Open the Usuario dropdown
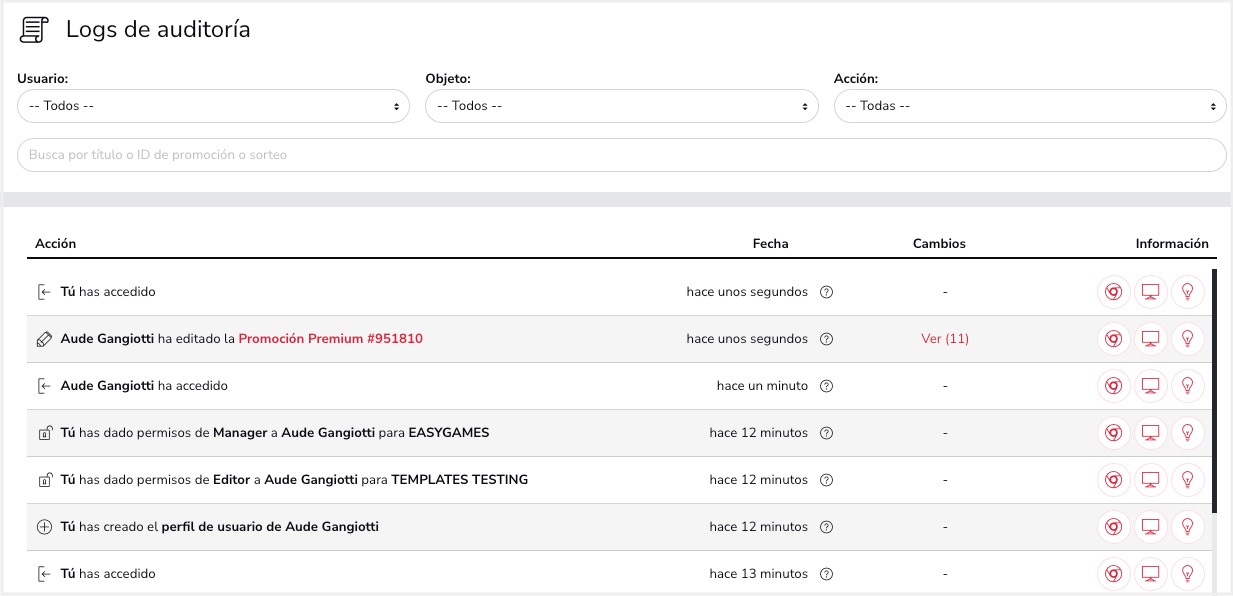This screenshot has width=1233, height=596. point(213,106)
